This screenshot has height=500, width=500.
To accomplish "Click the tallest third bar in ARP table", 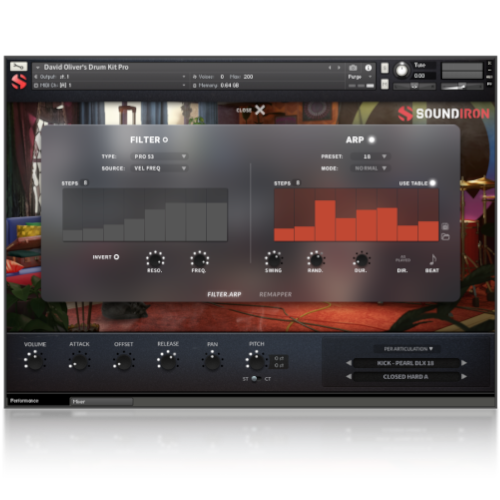I will [325, 220].
